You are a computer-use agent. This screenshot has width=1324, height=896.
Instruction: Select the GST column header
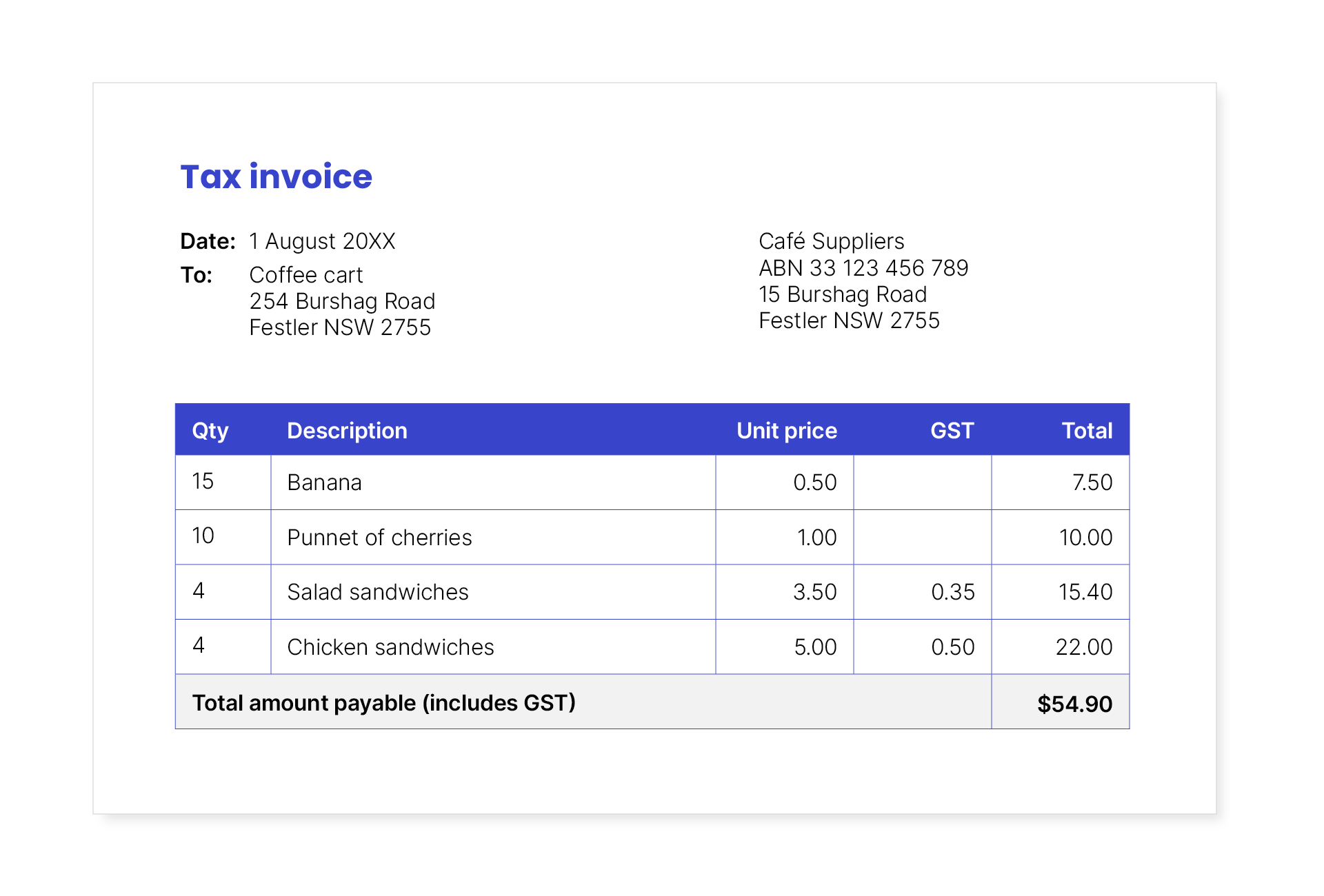pos(951,429)
